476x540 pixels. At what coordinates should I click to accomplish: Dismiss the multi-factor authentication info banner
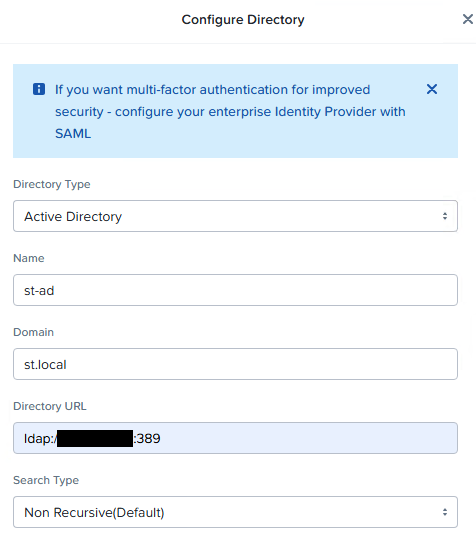click(432, 89)
